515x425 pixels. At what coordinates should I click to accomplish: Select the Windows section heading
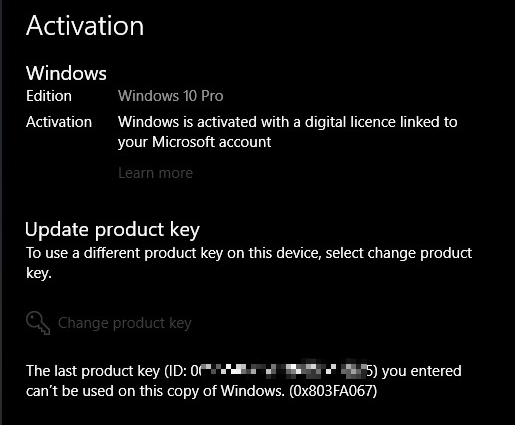tap(66, 73)
